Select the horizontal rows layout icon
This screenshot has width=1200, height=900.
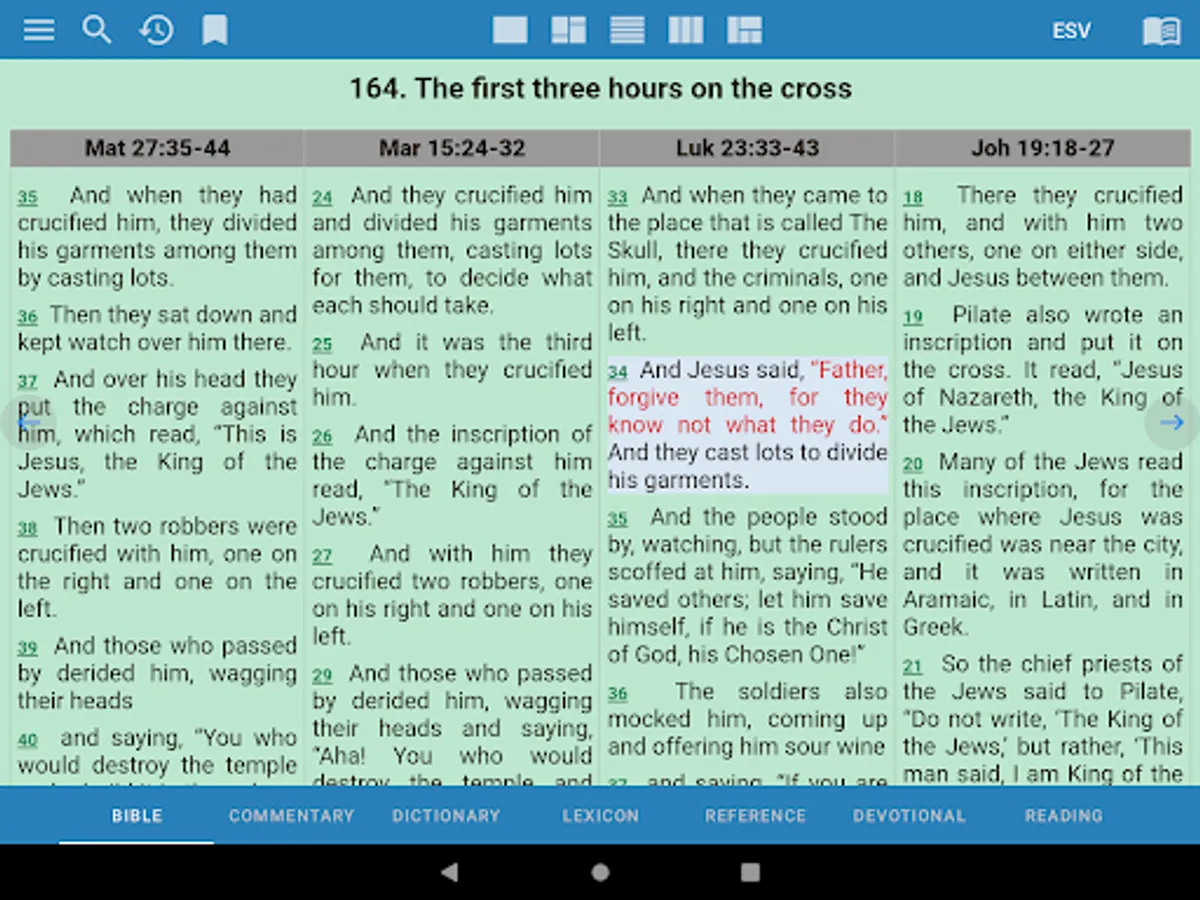627,30
